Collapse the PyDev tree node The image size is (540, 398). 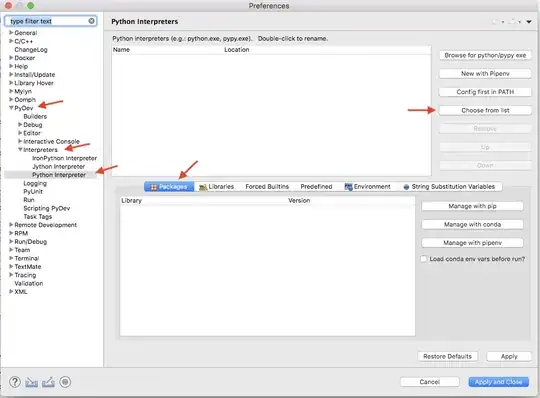[11, 108]
